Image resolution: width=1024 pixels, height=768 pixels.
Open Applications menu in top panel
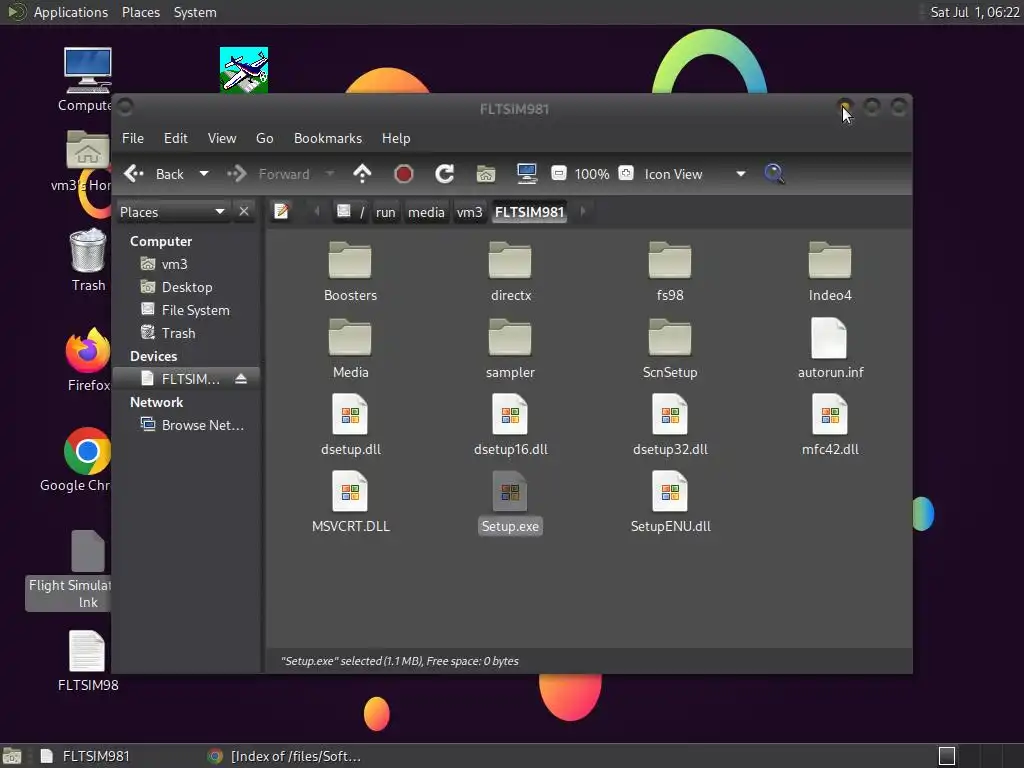coord(71,12)
